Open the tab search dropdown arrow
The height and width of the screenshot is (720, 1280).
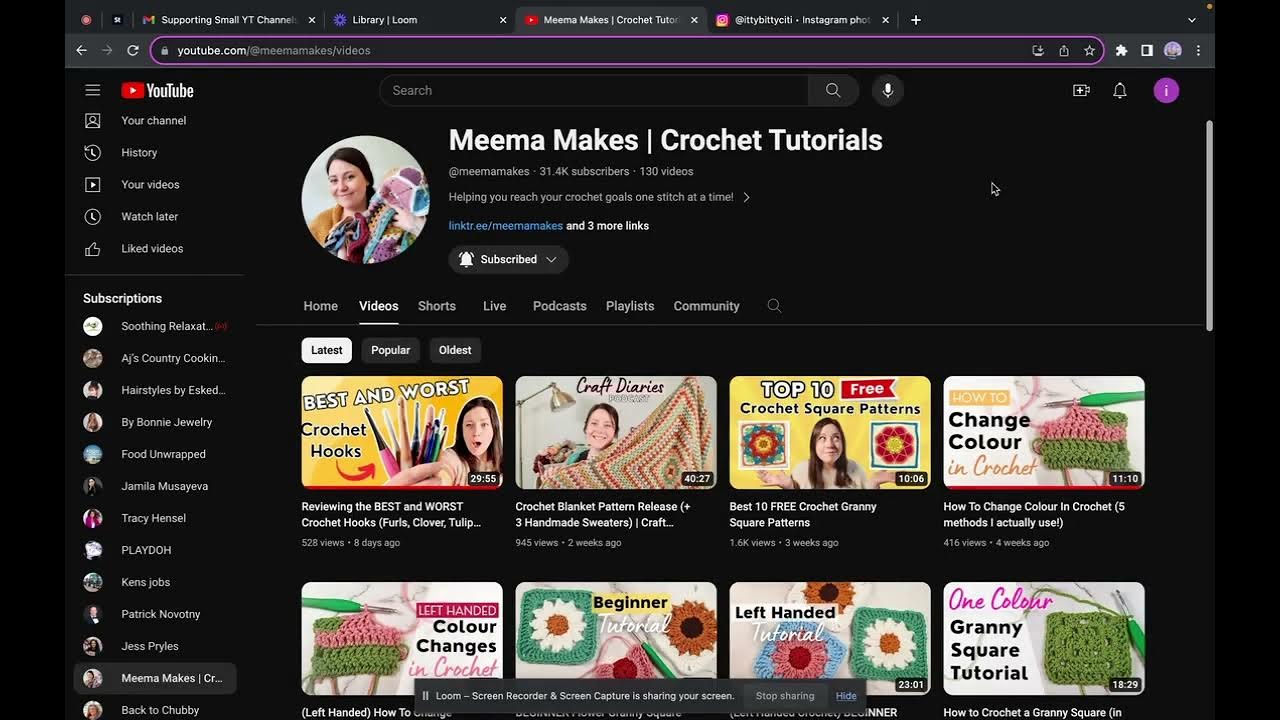click(x=1191, y=20)
